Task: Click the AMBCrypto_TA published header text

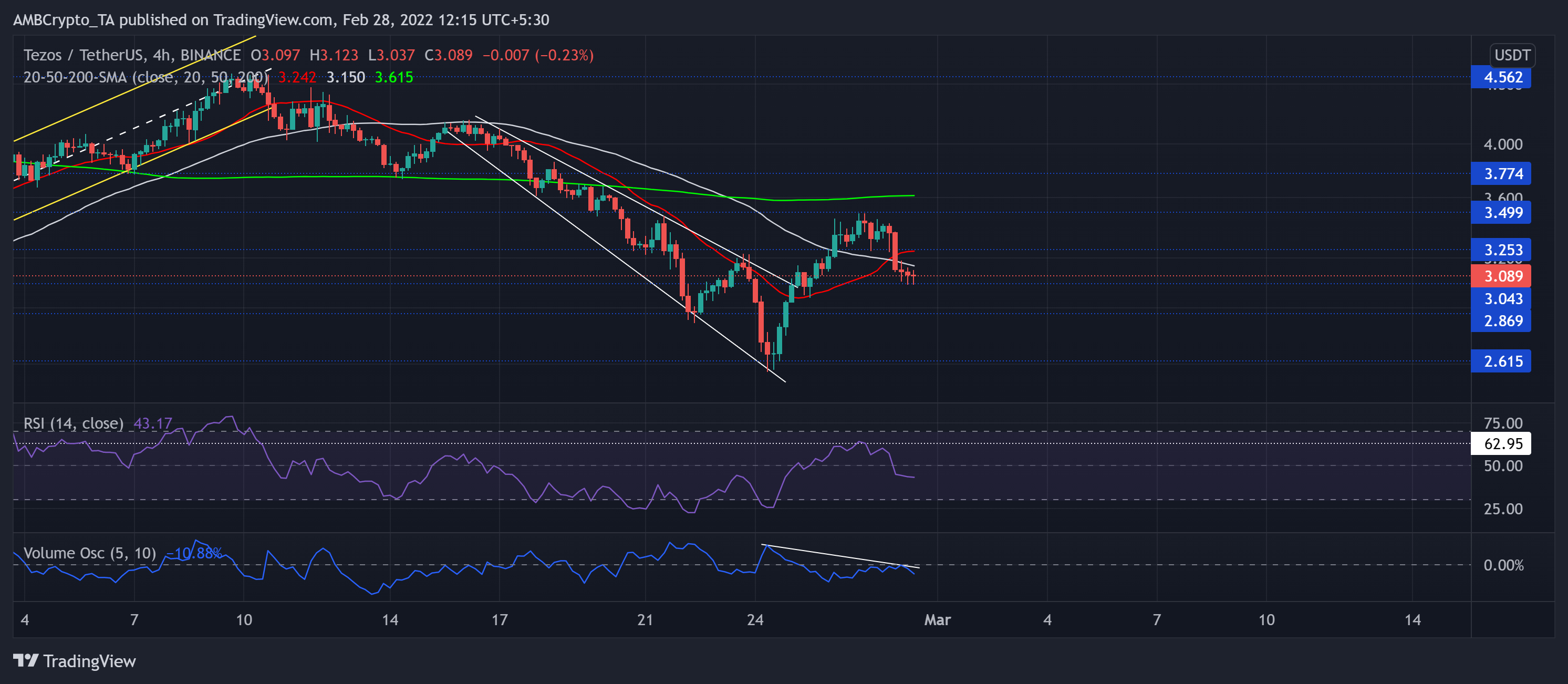Action: pos(281,20)
